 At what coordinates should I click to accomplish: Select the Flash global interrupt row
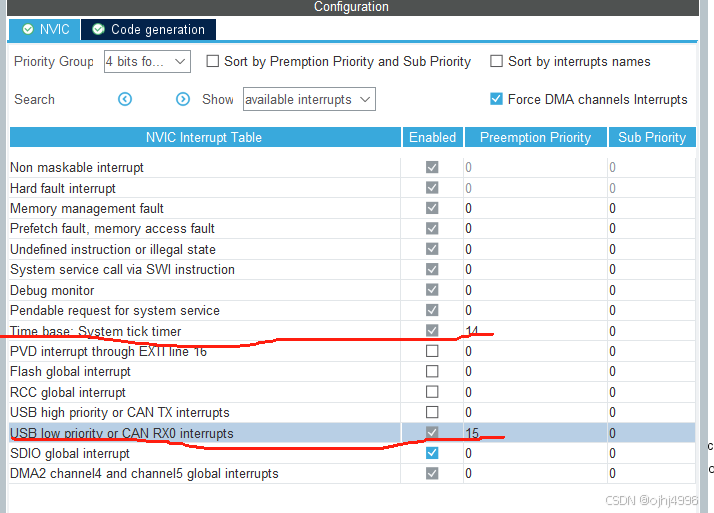point(352,371)
